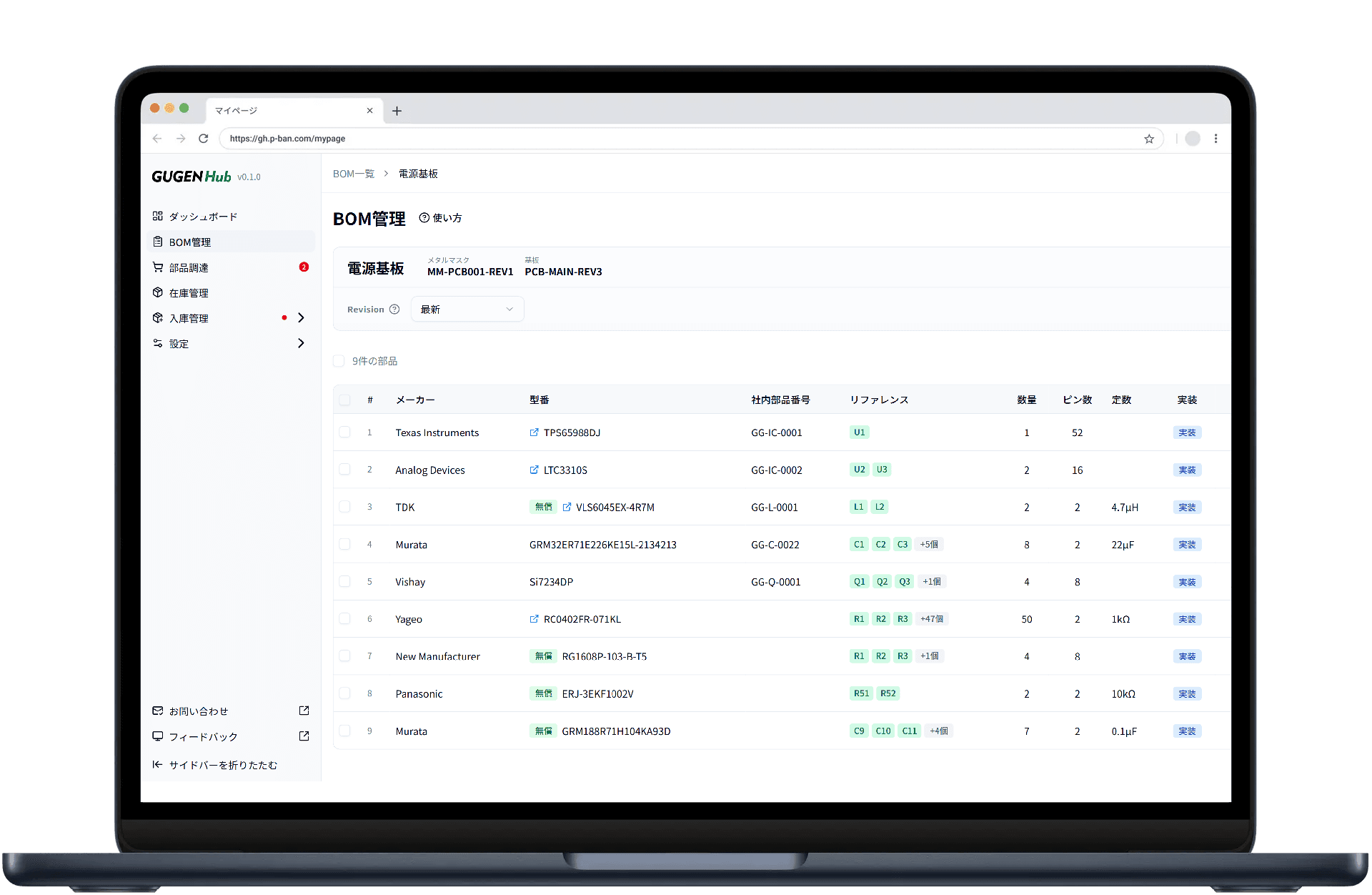This screenshot has width=1372, height=895.
Task: Open a new browser tab with plus
Action: (397, 111)
